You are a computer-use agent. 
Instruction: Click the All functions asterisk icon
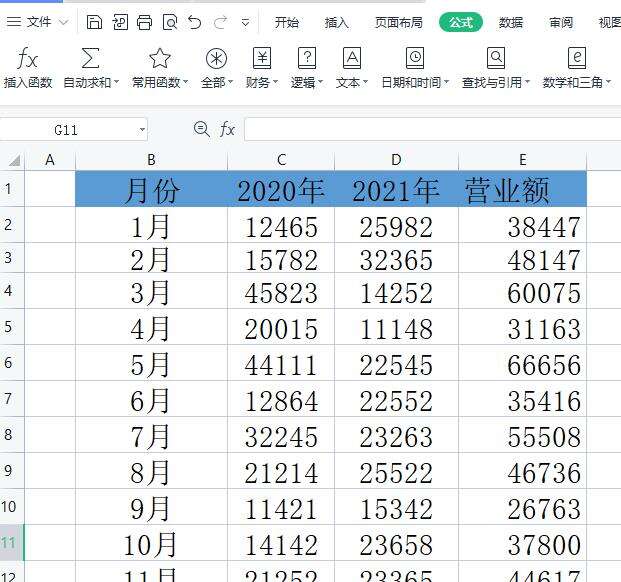216,59
